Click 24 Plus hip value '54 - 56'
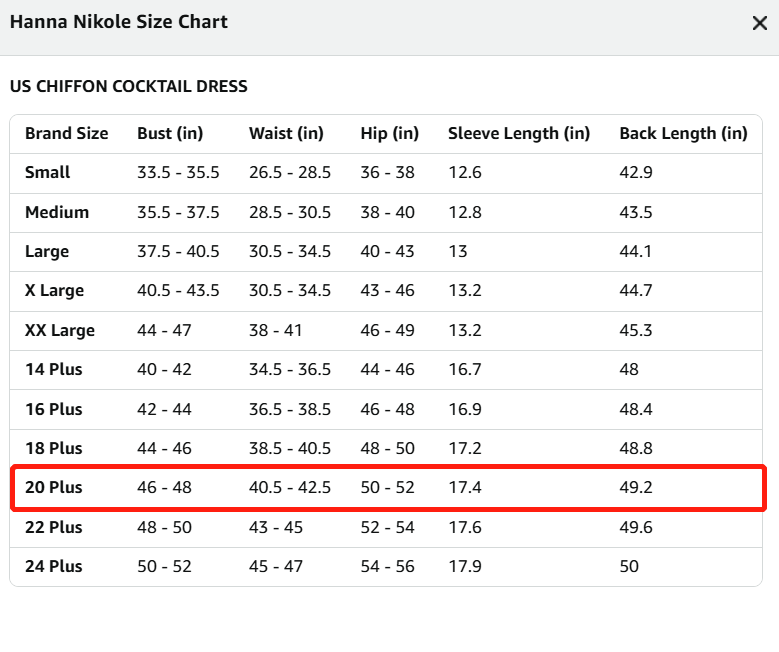This screenshot has height=652, width=779. 388,566
